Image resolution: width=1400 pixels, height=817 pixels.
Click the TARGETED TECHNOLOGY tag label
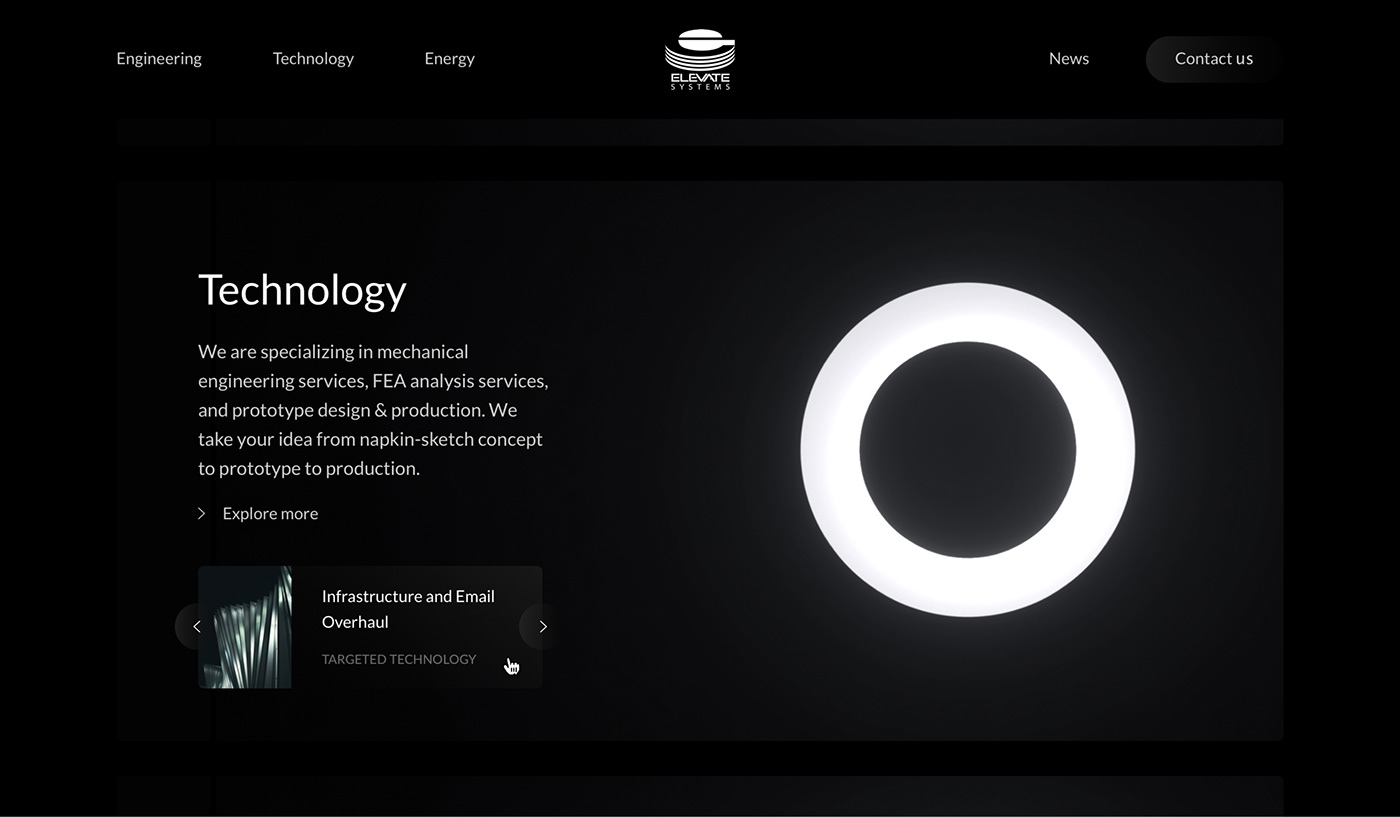click(x=398, y=659)
